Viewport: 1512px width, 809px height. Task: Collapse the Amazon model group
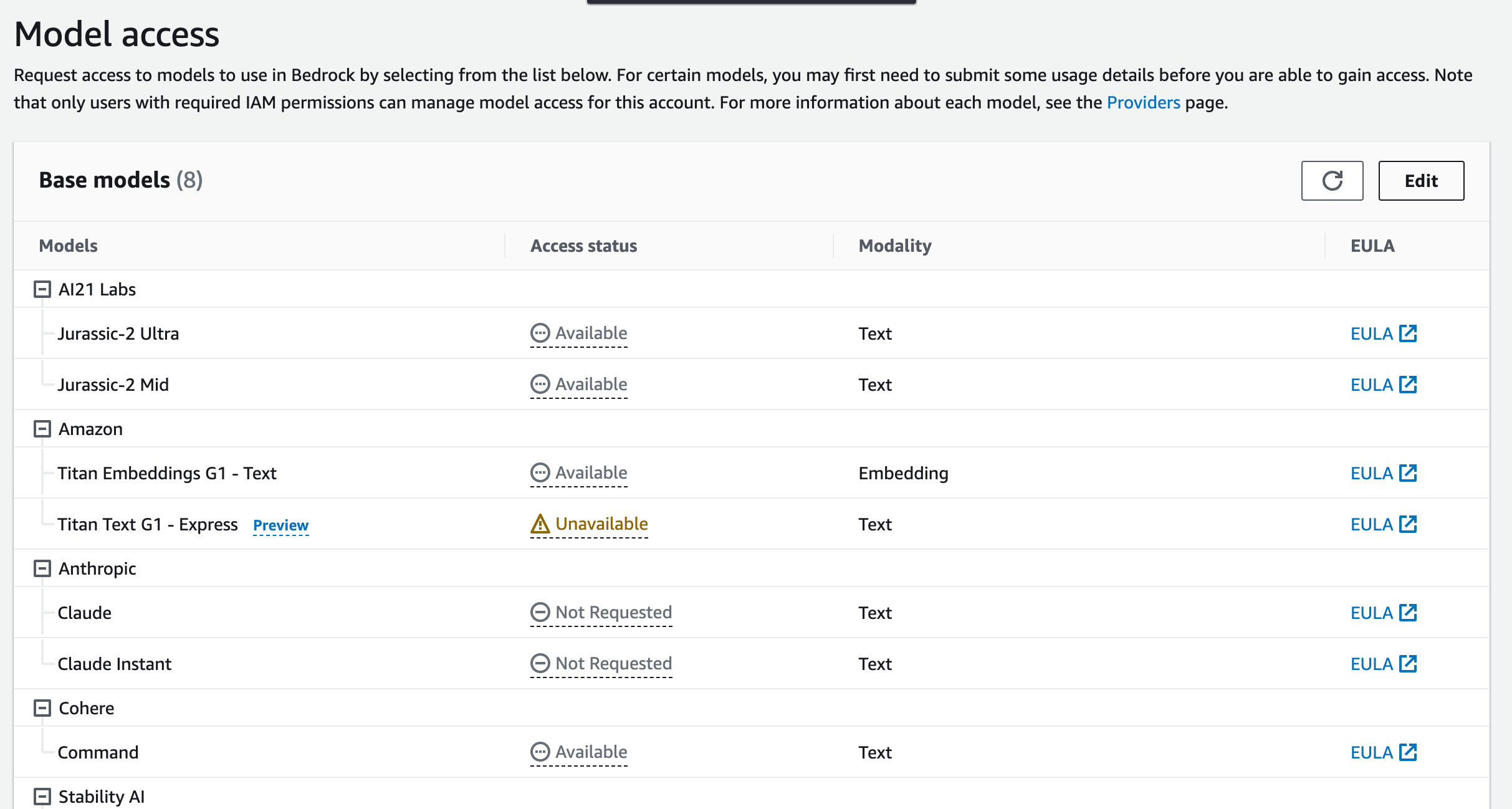(x=42, y=429)
